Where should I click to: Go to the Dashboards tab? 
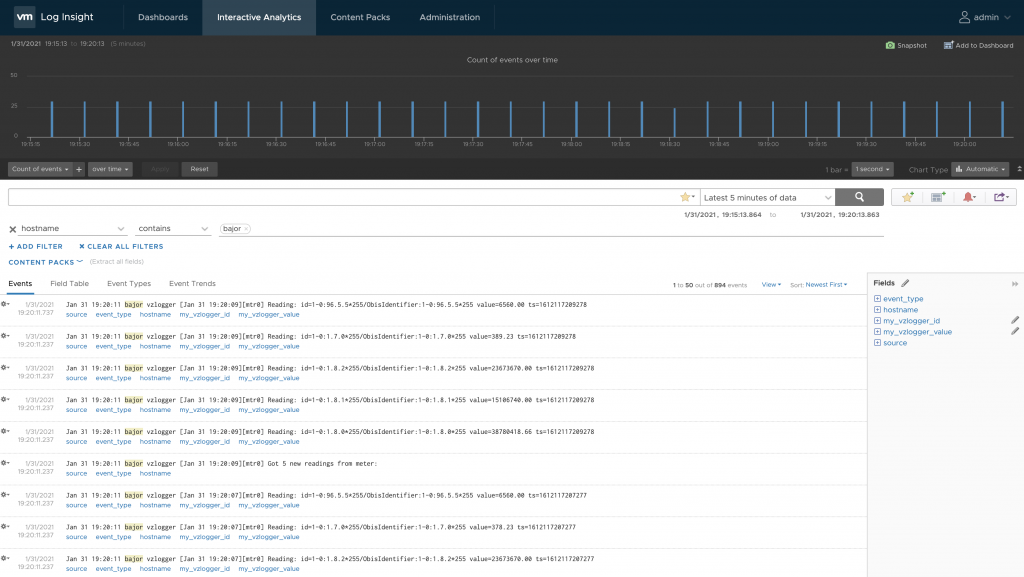pos(163,17)
